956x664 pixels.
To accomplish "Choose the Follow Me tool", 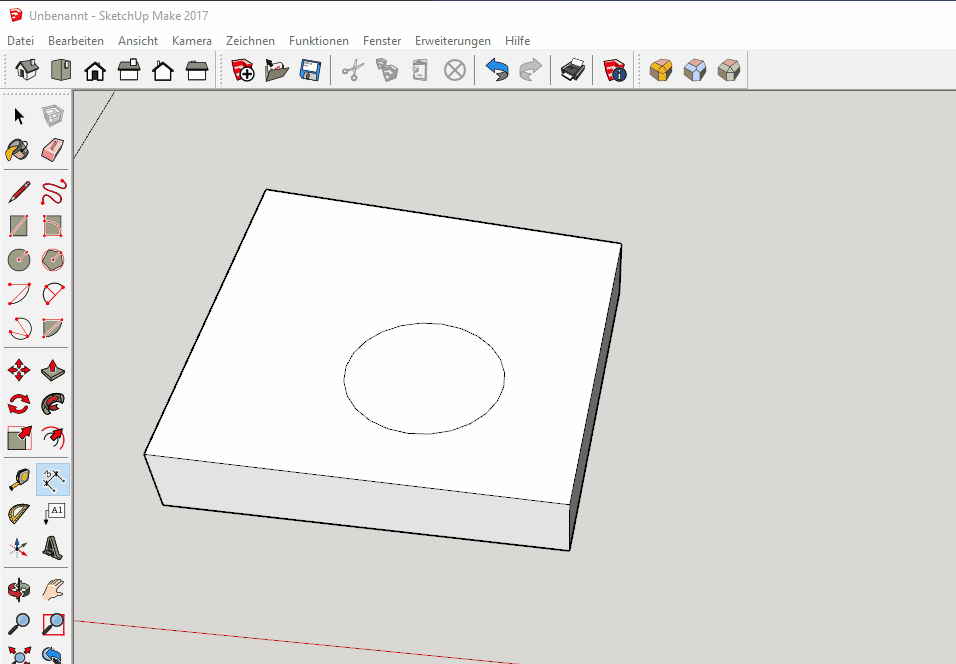I will 53,404.
